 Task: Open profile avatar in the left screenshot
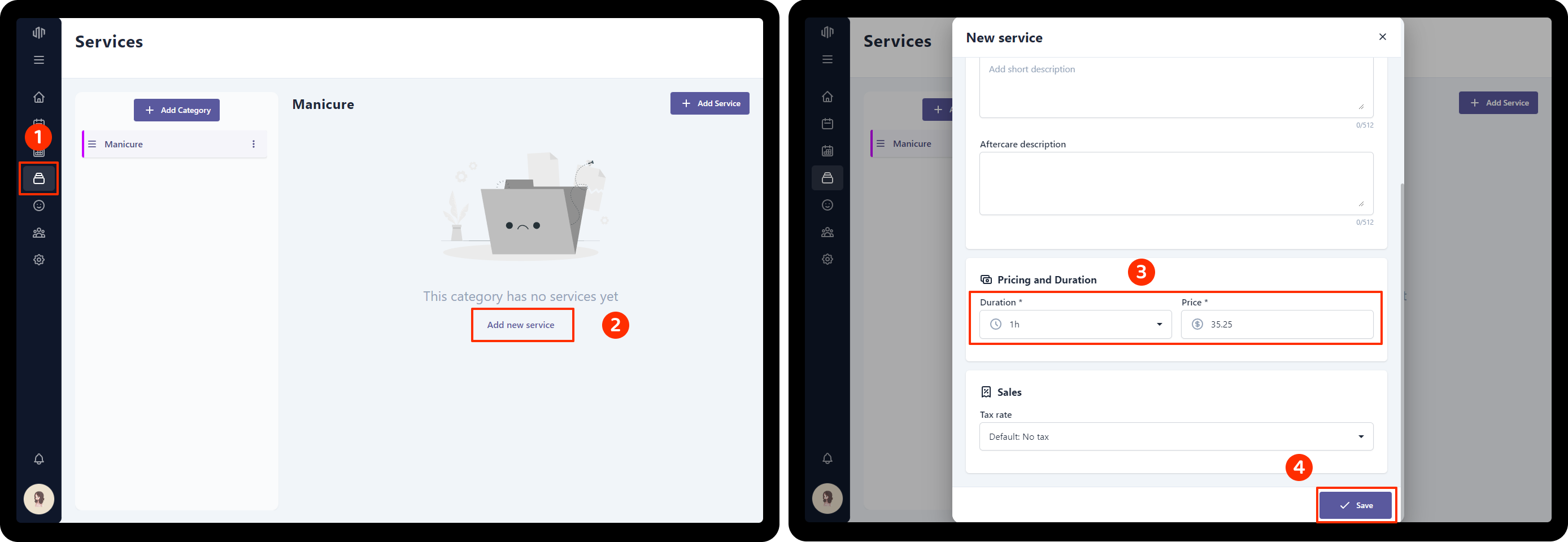[39, 499]
